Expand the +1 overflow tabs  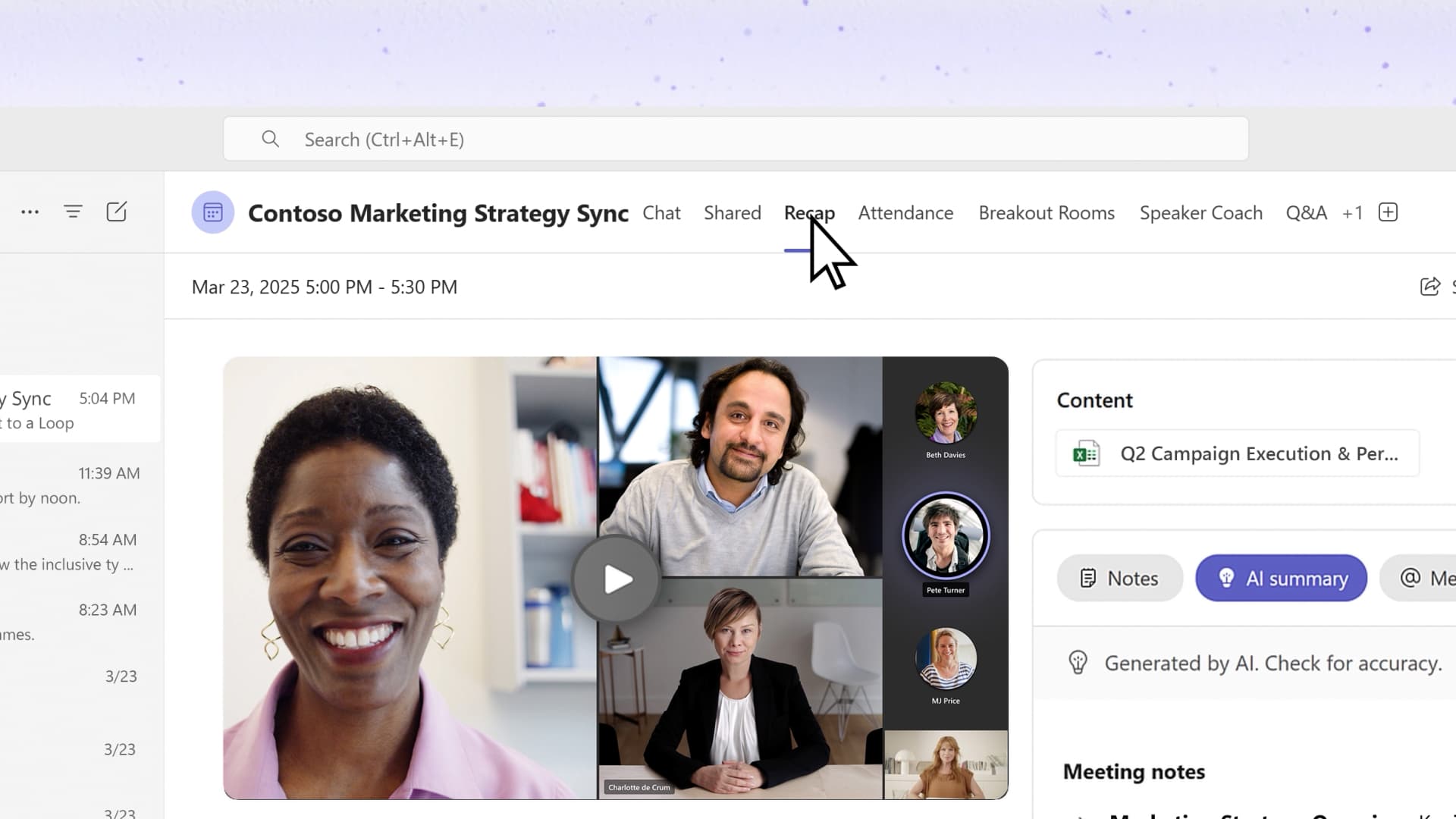pos(1352,213)
